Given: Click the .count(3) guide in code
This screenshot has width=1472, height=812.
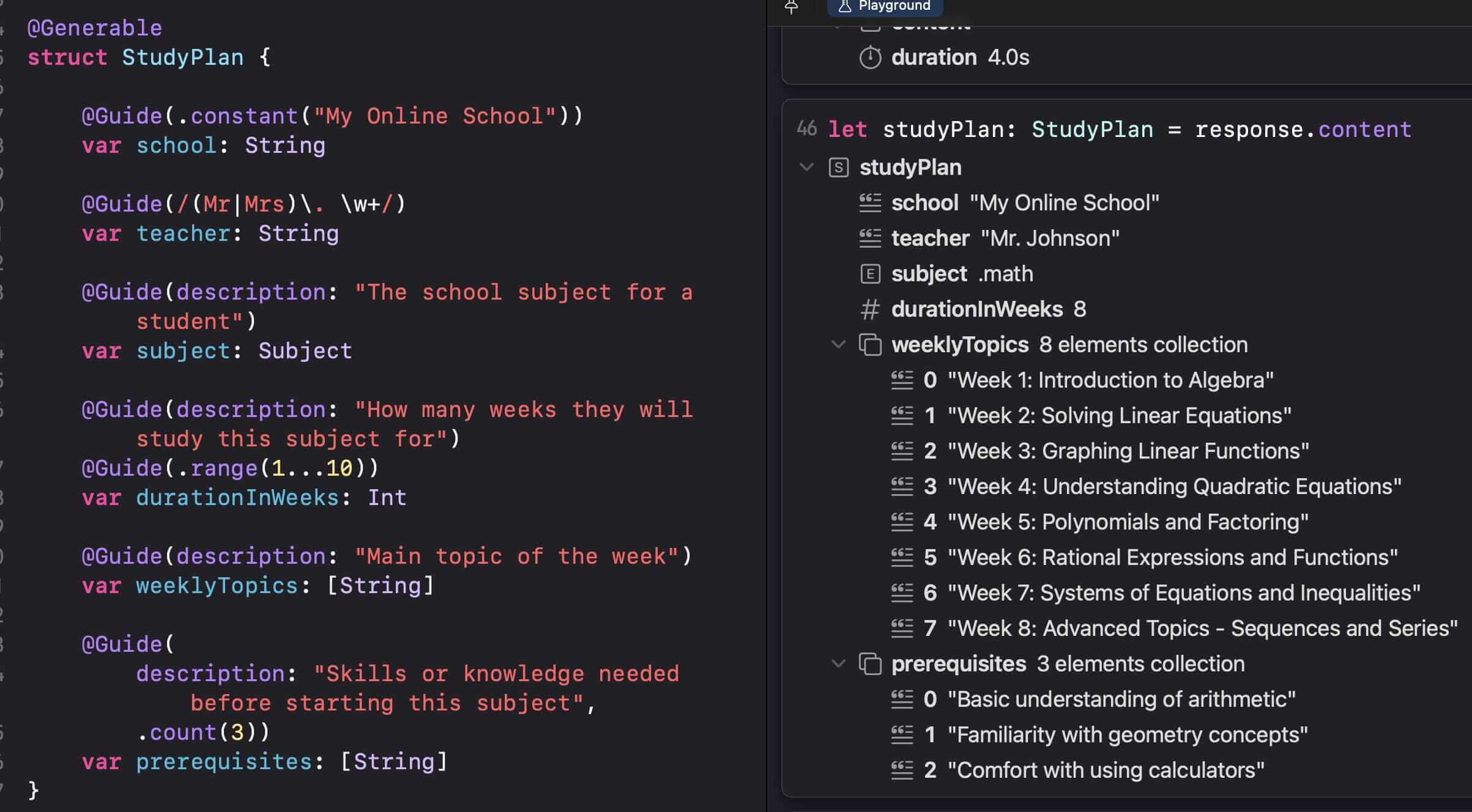Looking at the screenshot, I should coord(203,733).
